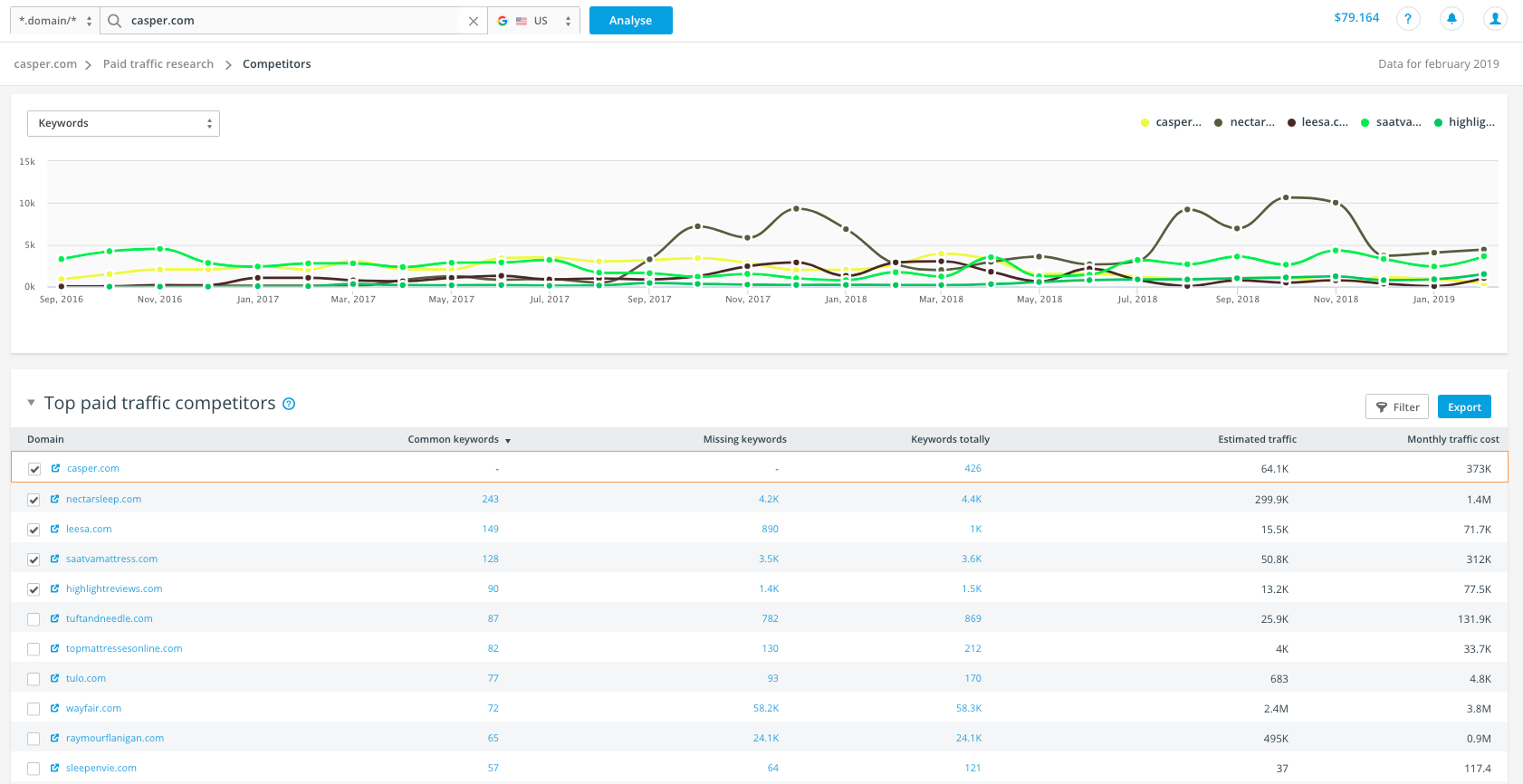1523x784 pixels.
Task: Click casper.com total keywords 426
Action: [972, 468]
